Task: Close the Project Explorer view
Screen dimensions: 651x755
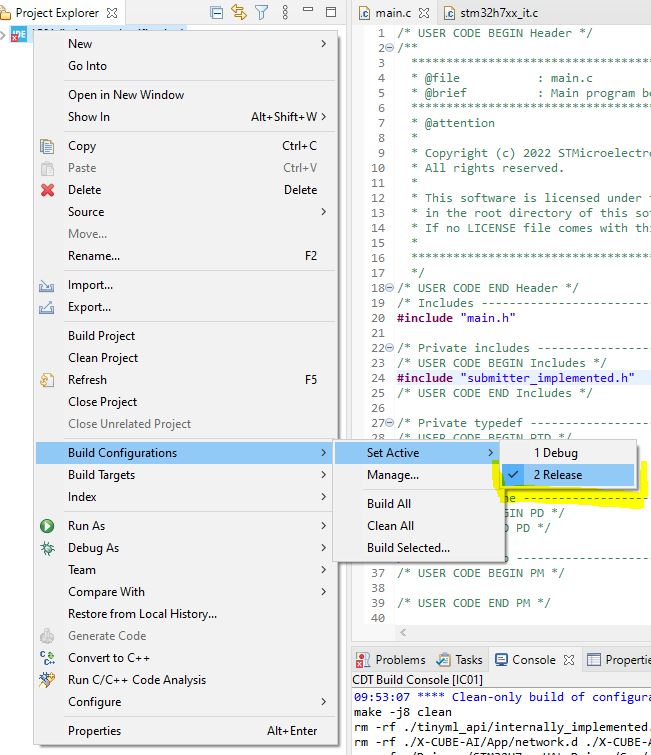Action: pyautogui.click(x=112, y=13)
